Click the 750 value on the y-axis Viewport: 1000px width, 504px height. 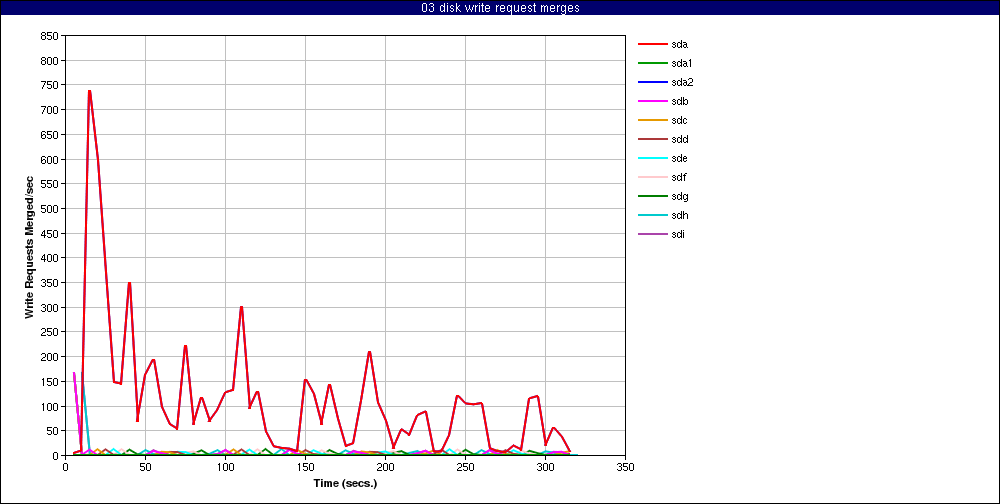(50, 85)
